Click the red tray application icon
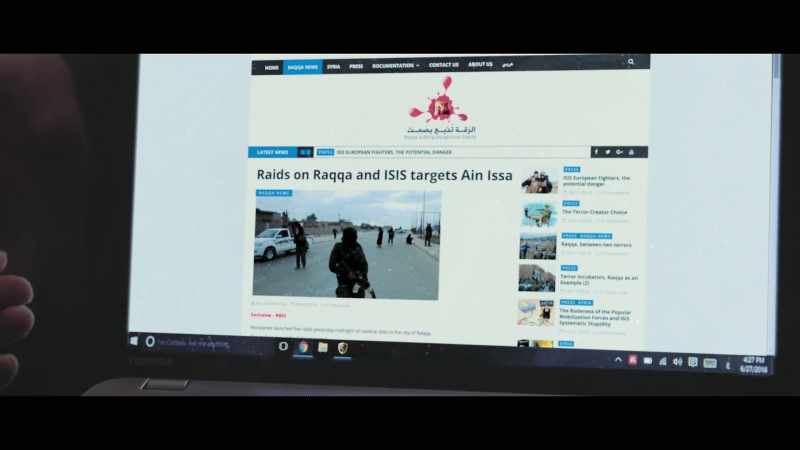The height and width of the screenshot is (450, 800). click(x=633, y=360)
